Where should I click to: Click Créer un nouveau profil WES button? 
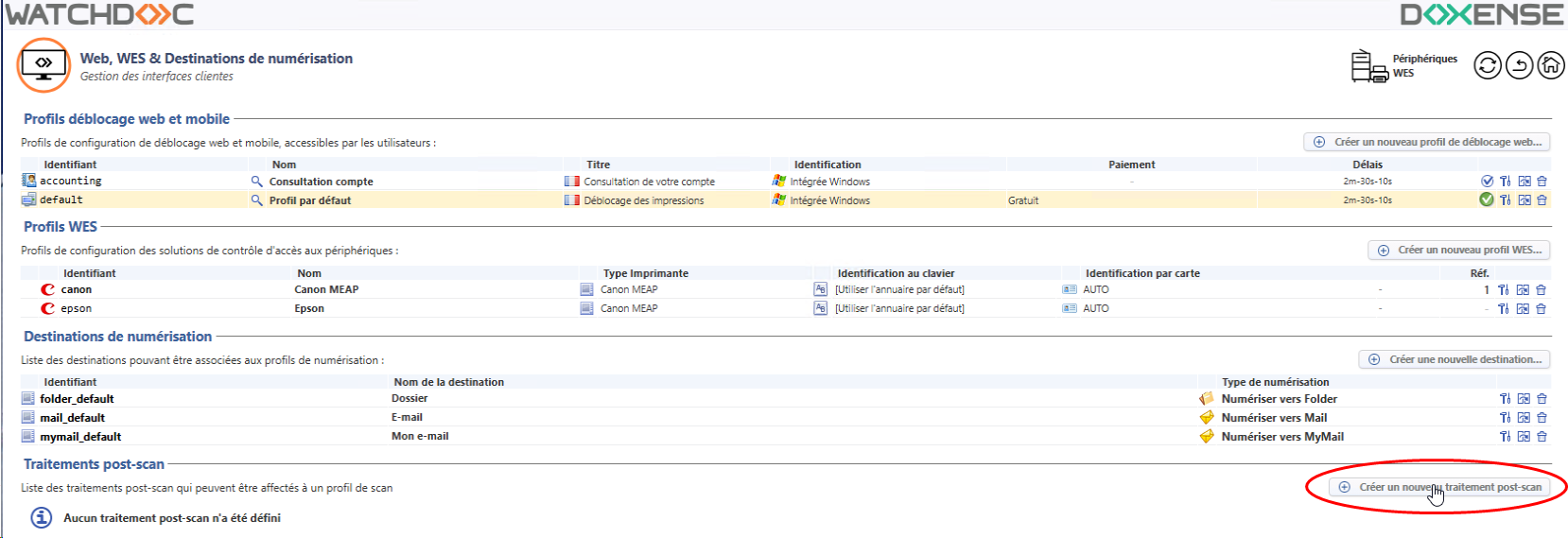(x=1458, y=251)
